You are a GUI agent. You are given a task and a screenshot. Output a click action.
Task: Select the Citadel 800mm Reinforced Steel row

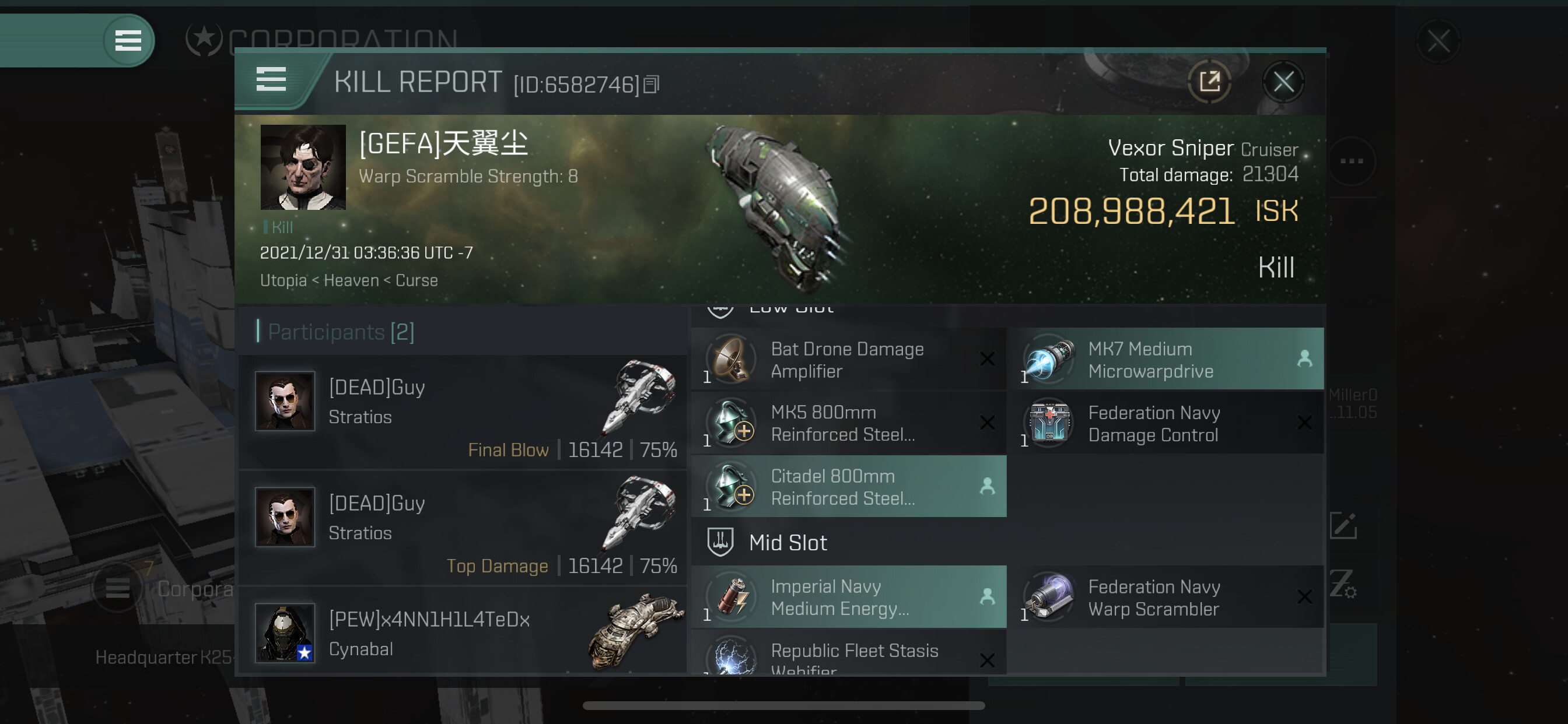point(849,486)
